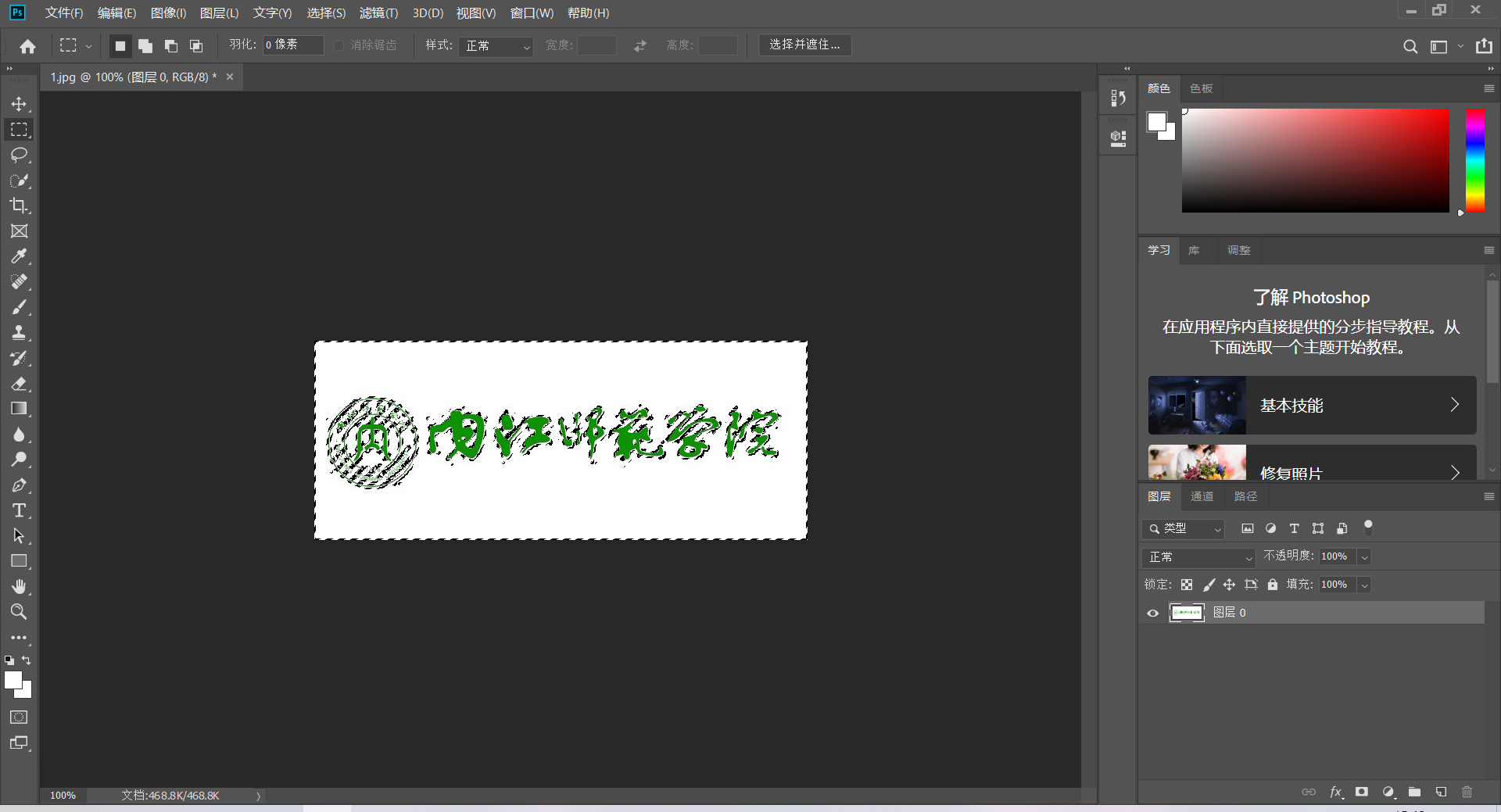Screen dimensions: 1501x812
Task: Open the 修复照片 tutorial
Action: pos(1312,463)
